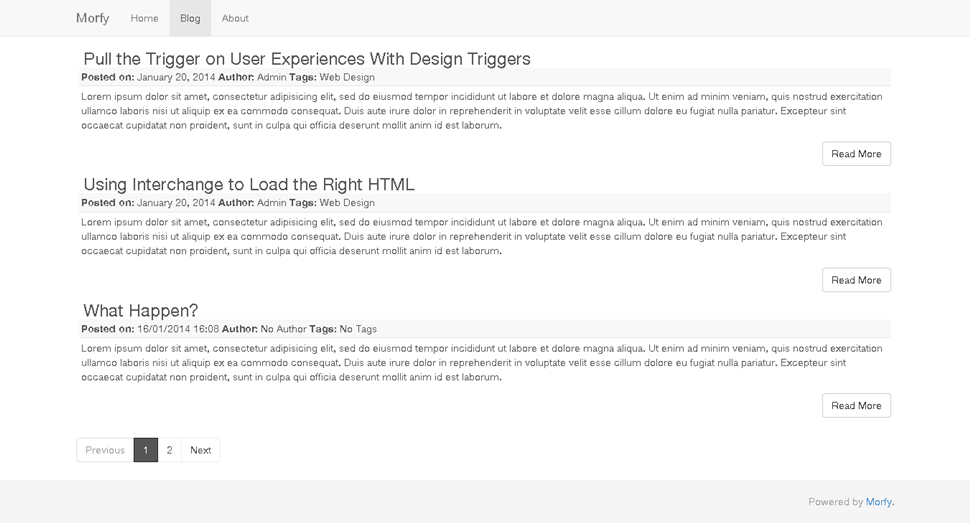Follow the Morfy link in the footer
The image size is (970, 523).
(879, 502)
